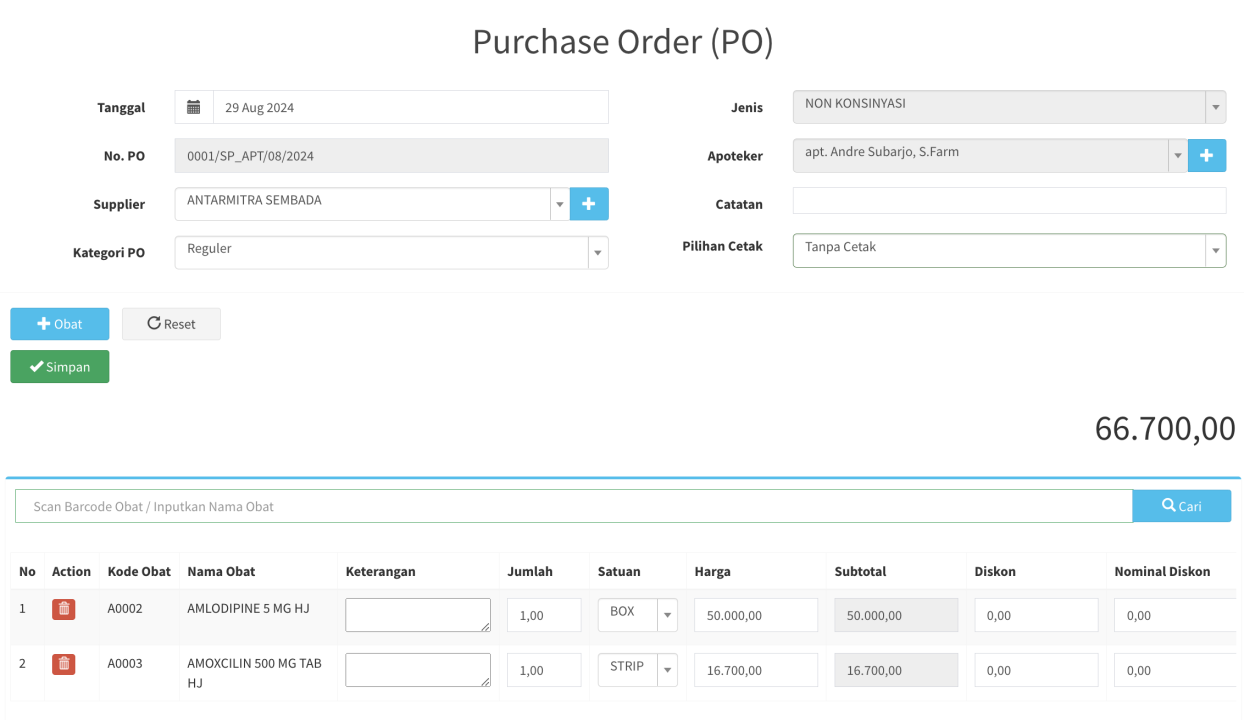
Task: Click the Nominal Diskon column header
Action: coord(1162,572)
